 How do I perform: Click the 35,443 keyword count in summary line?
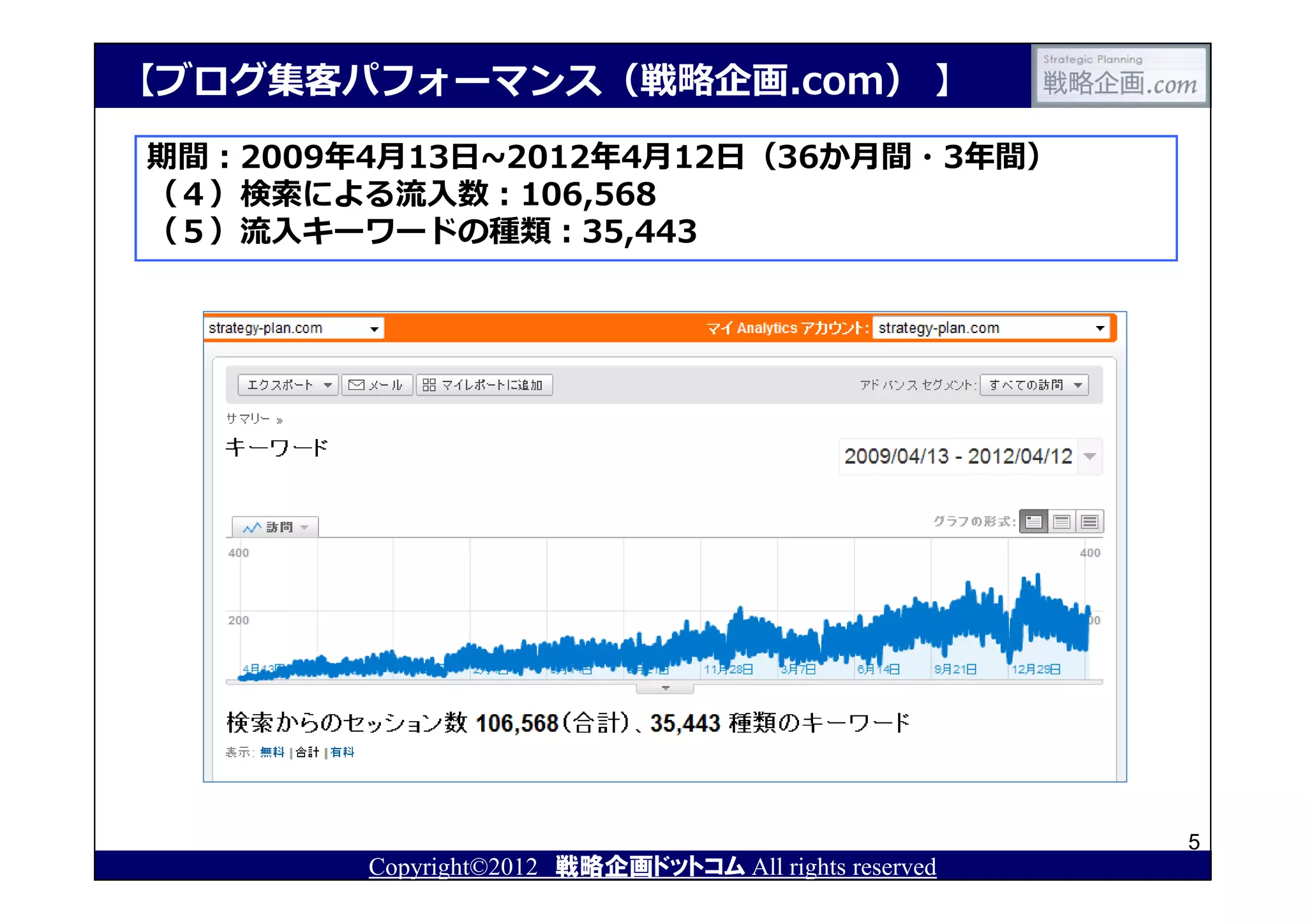coord(685,723)
